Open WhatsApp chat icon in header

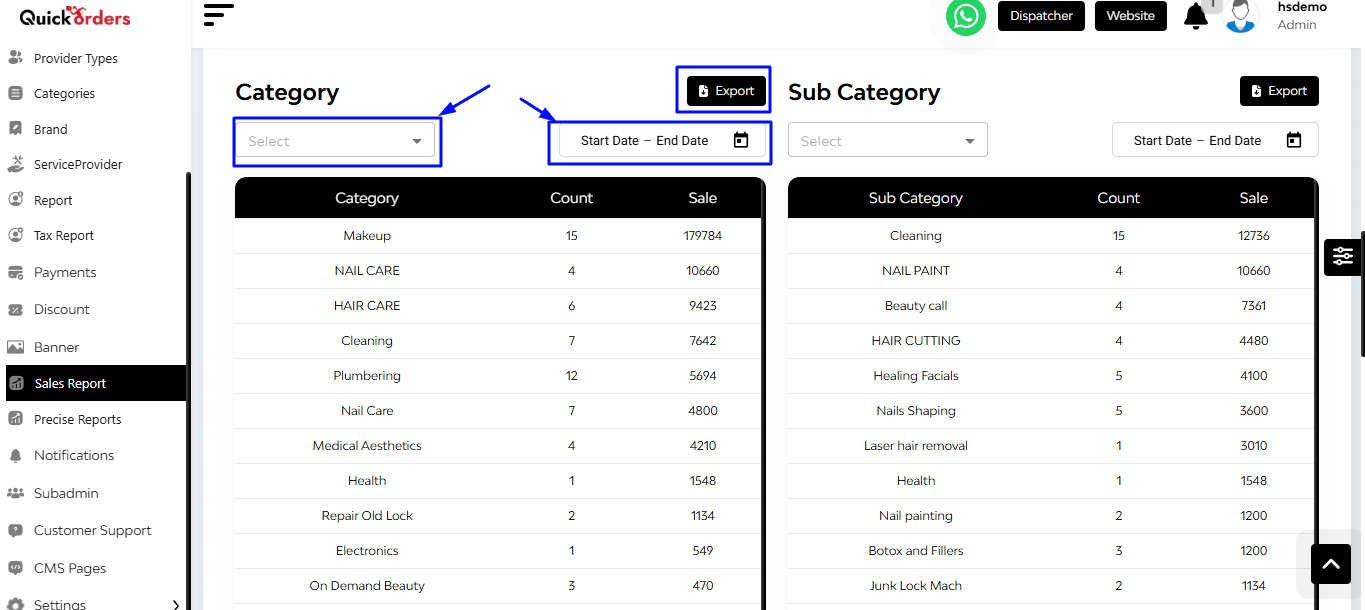[965, 16]
